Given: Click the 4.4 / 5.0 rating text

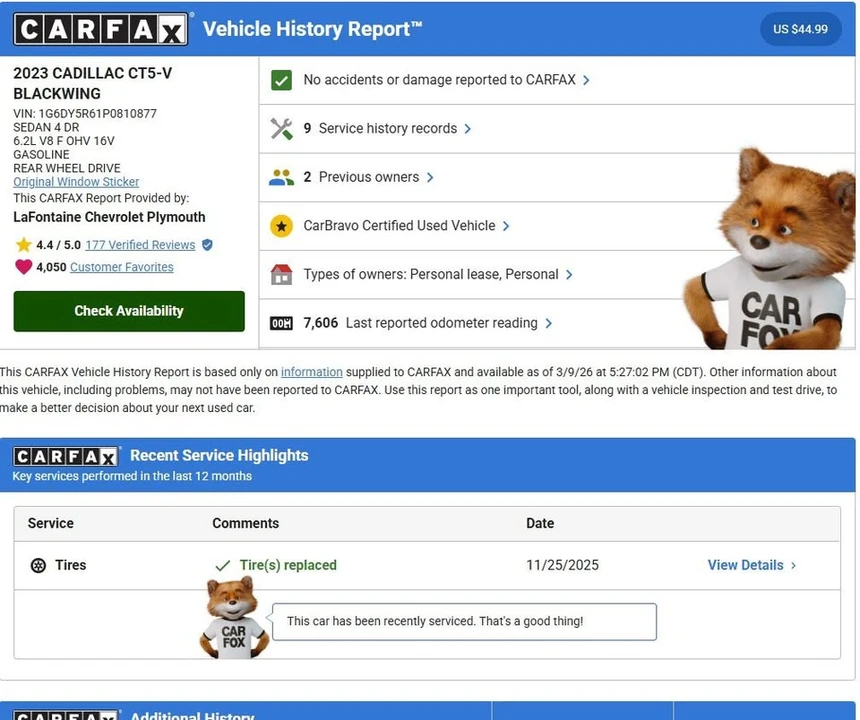Looking at the screenshot, I should point(59,245).
